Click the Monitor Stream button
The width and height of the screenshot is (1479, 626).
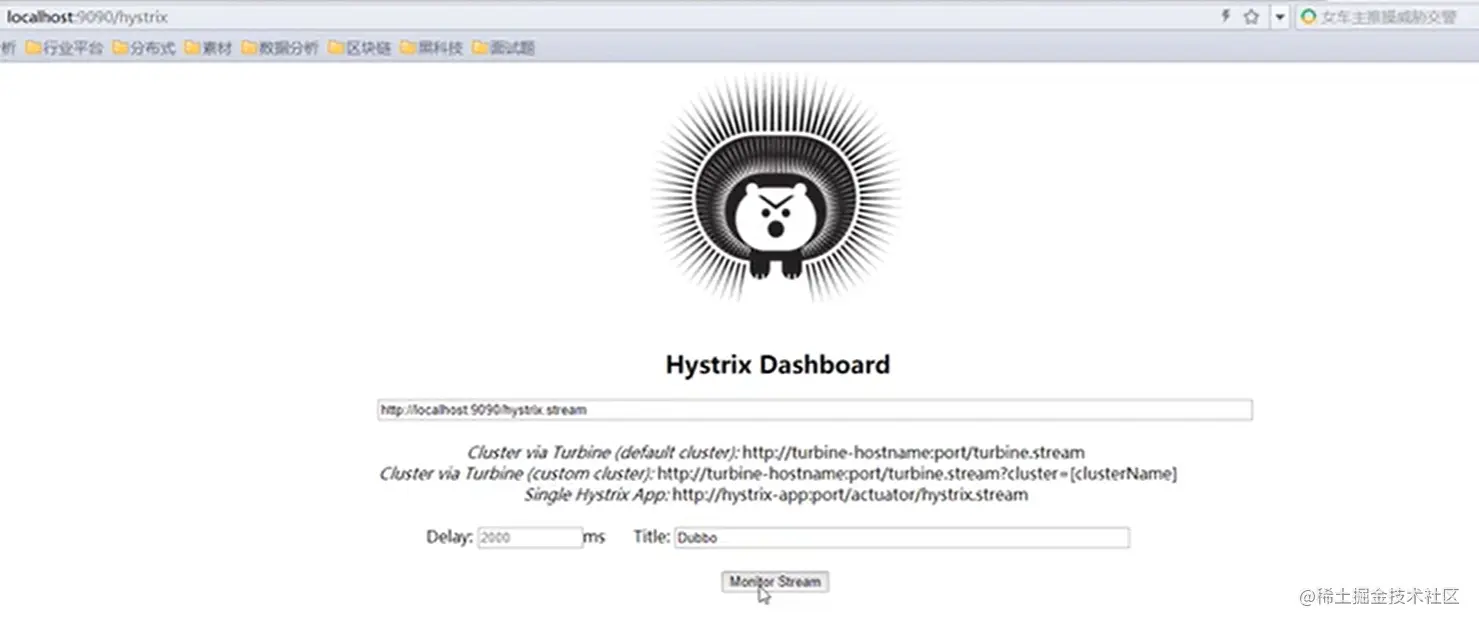[x=775, y=581]
